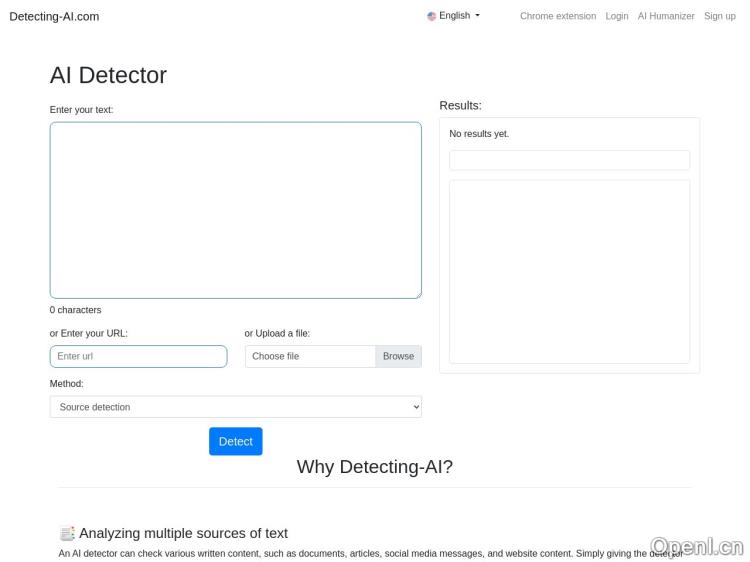Click the empty results progress bar
Viewport: 750px width, 562px height.
coord(569,160)
